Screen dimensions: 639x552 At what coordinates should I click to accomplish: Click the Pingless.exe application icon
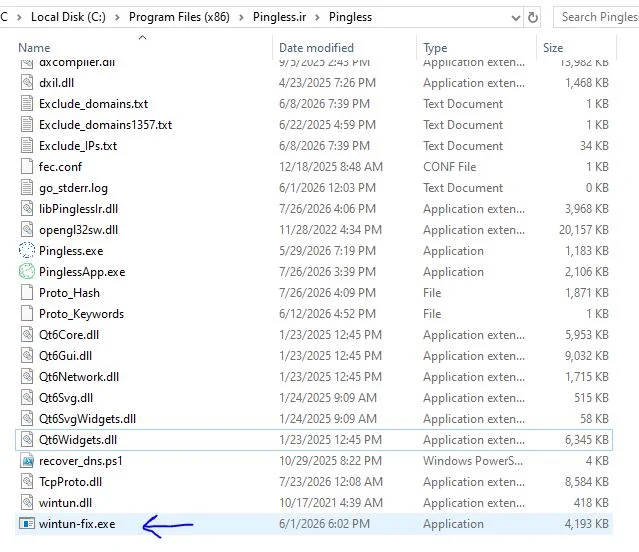click(27, 251)
